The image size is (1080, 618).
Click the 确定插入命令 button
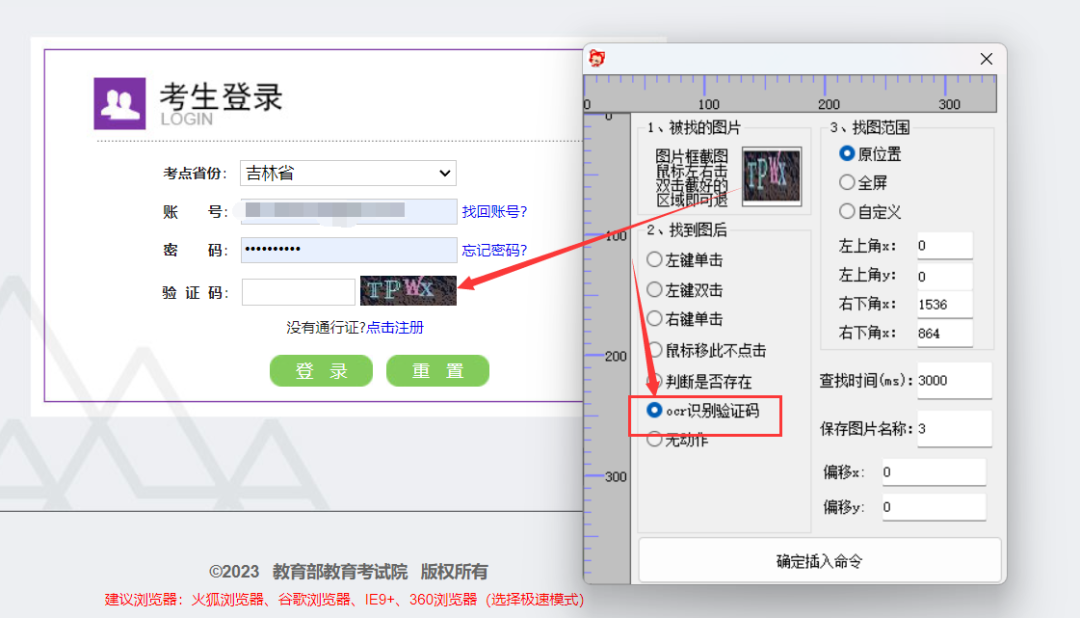point(819,561)
